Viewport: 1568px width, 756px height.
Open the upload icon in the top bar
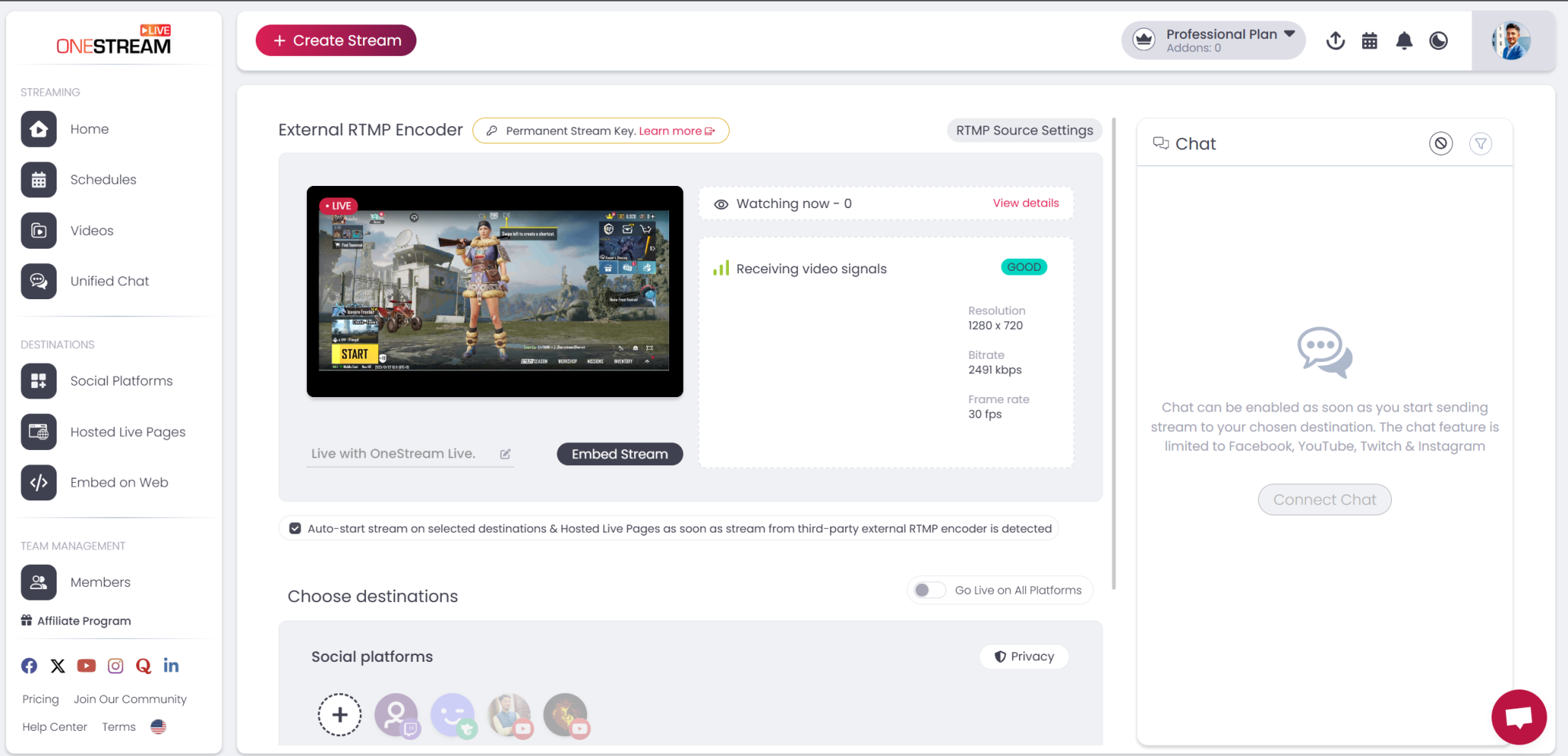[x=1335, y=41]
